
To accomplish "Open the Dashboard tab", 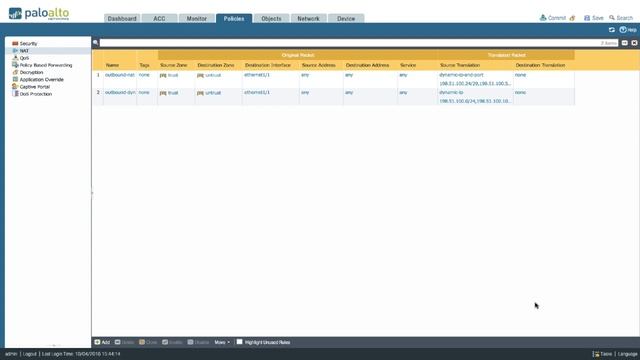I will click(x=122, y=18).
